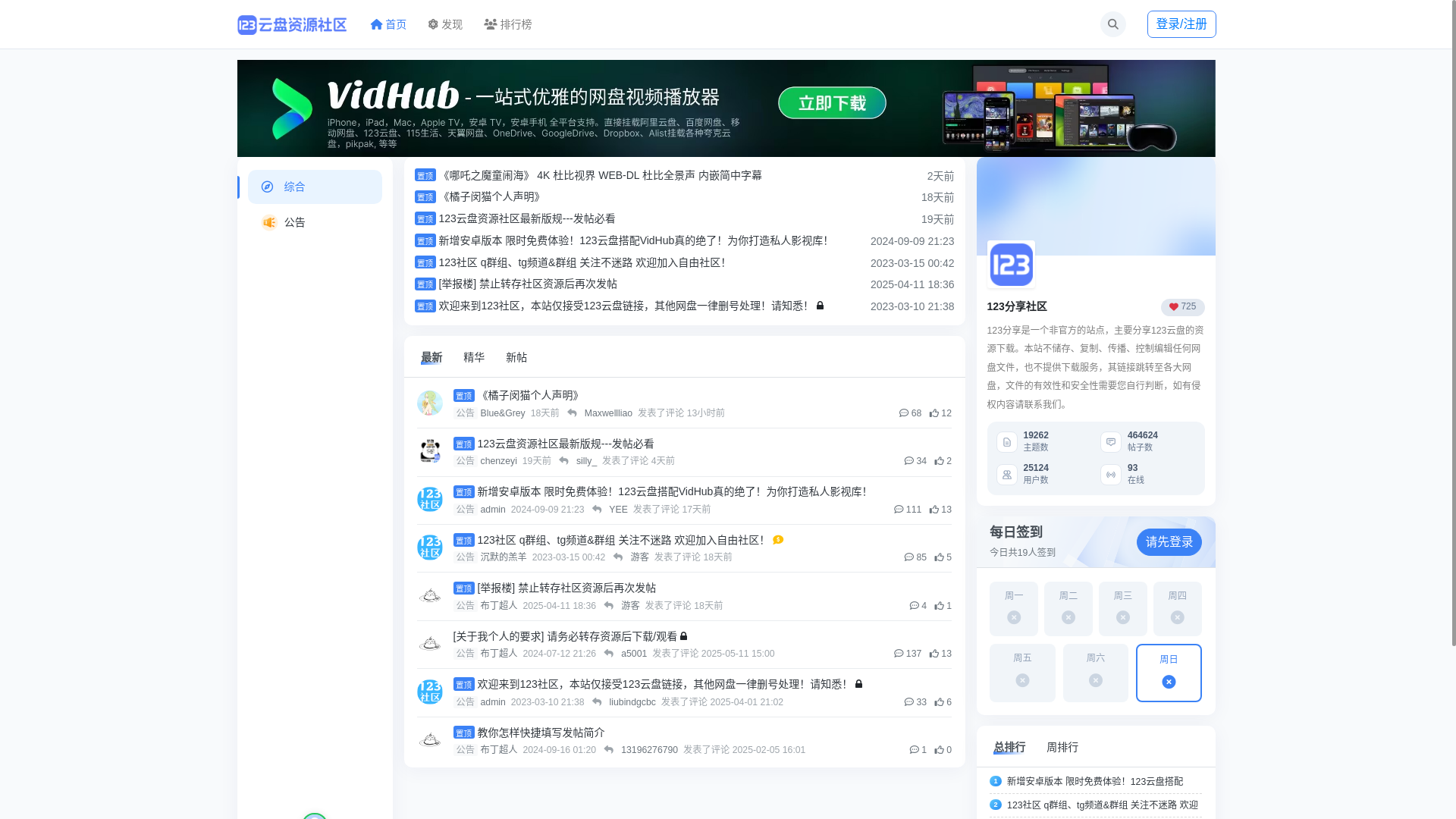Switch to the 新帖 tab
The width and height of the screenshot is (1456, 819).
pyautogui.click(x=516, y=357)
